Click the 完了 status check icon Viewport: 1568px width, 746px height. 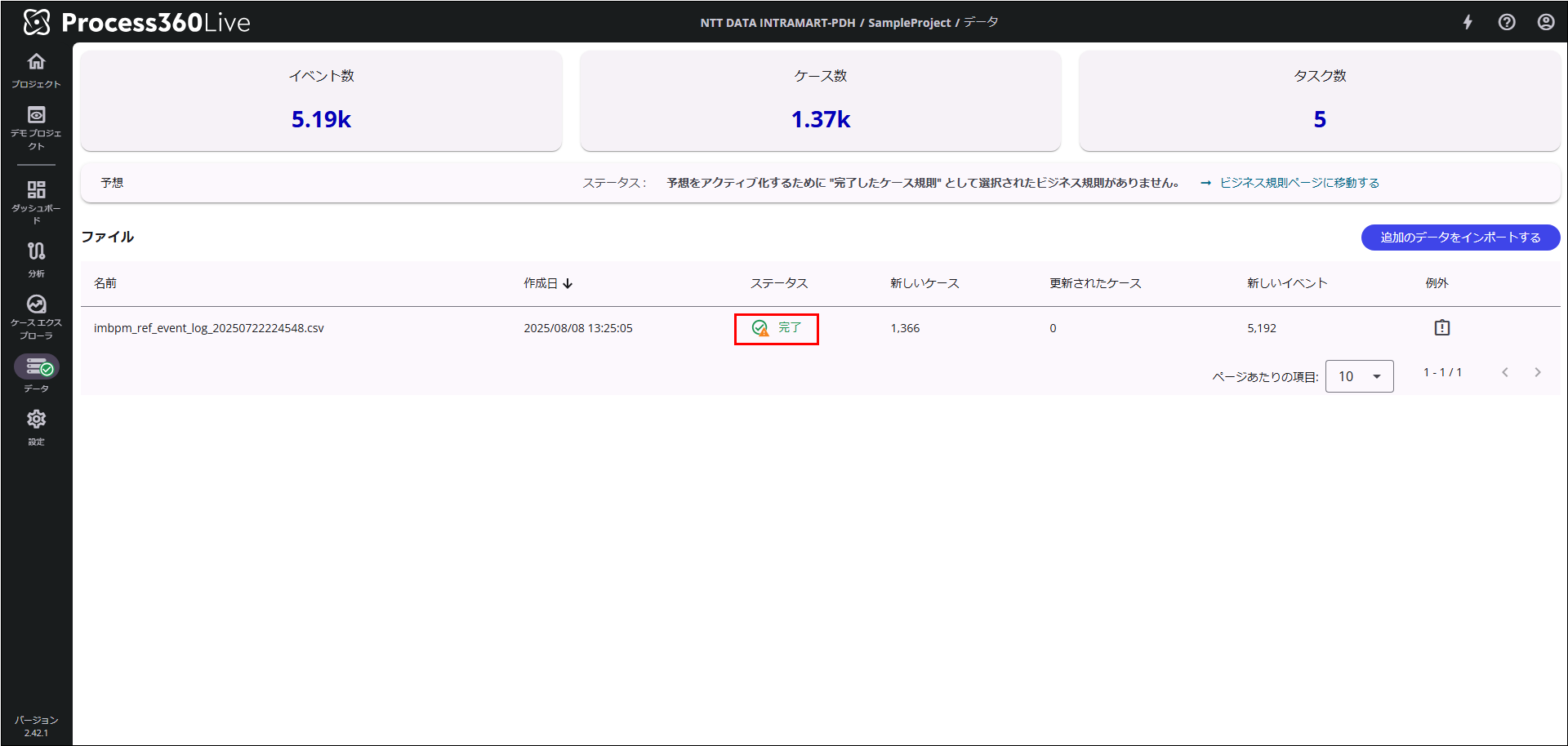point(759,328)
